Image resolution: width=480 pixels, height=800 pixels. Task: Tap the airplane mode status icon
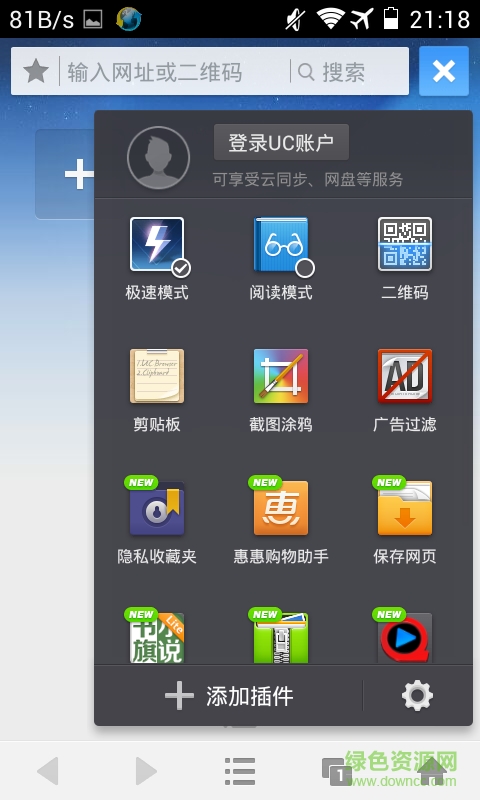coord(362,19)
